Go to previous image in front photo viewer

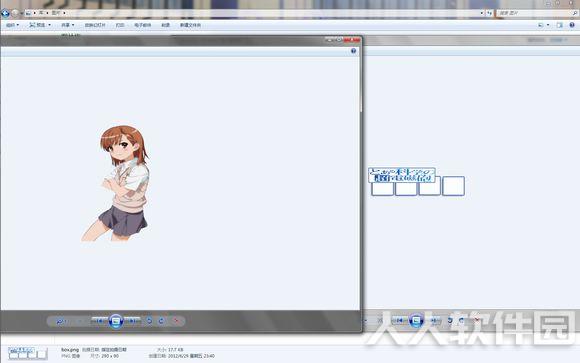[100, 321]
